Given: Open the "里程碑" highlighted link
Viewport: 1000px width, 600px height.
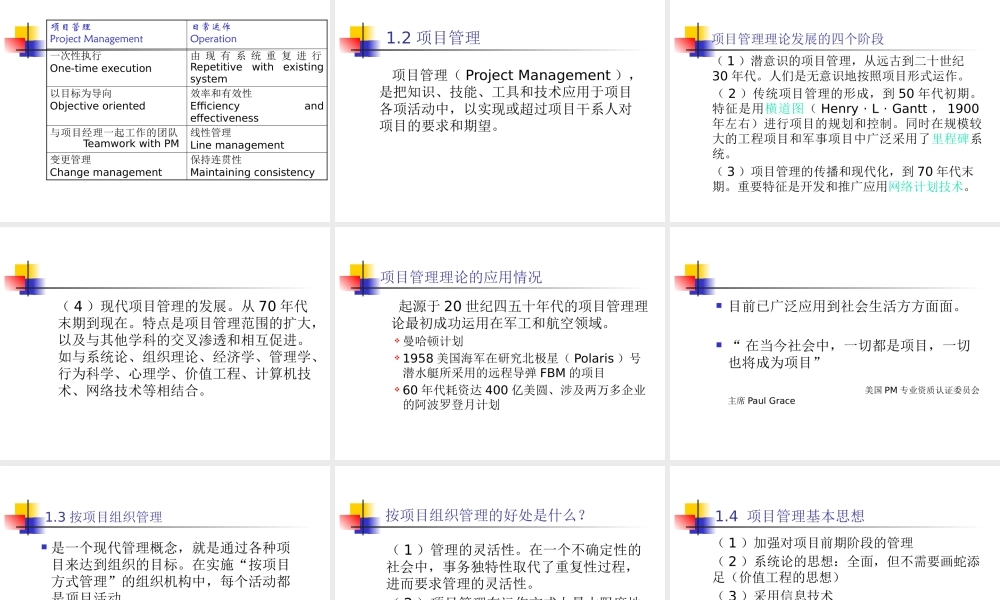Looking at the screenshot, I should pyautogui.click(x=950, y=139).
